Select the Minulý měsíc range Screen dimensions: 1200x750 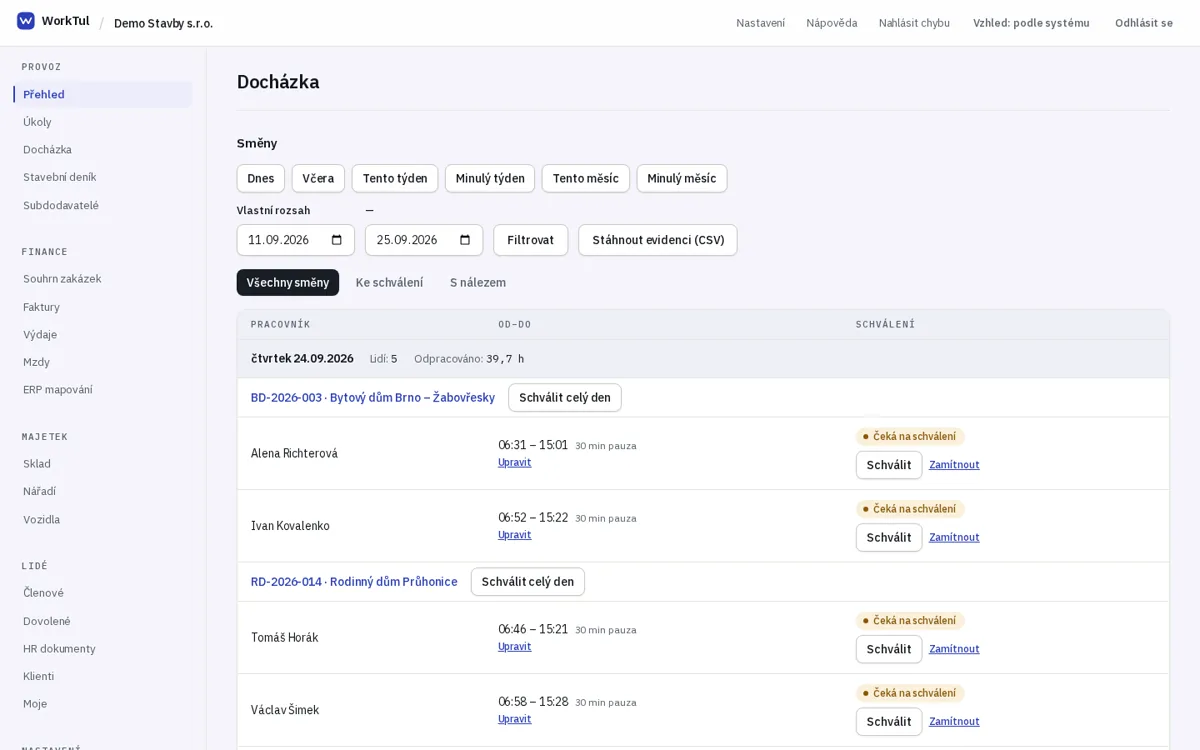coord(682,178)
